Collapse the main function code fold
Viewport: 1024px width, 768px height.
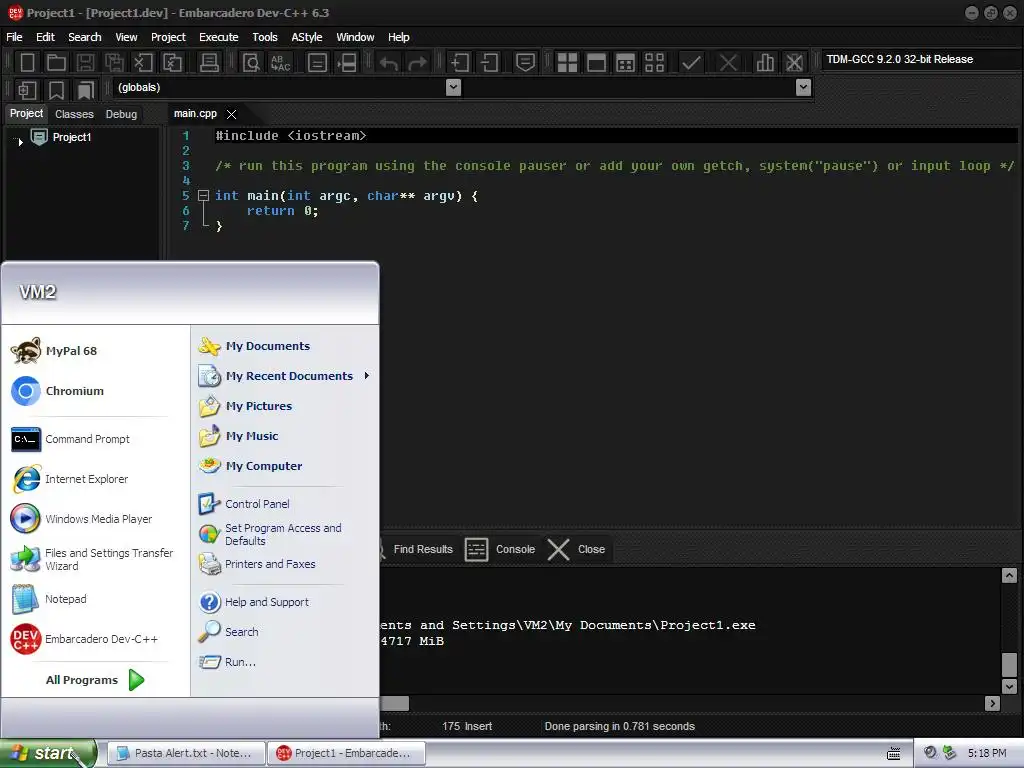[203, 195]
